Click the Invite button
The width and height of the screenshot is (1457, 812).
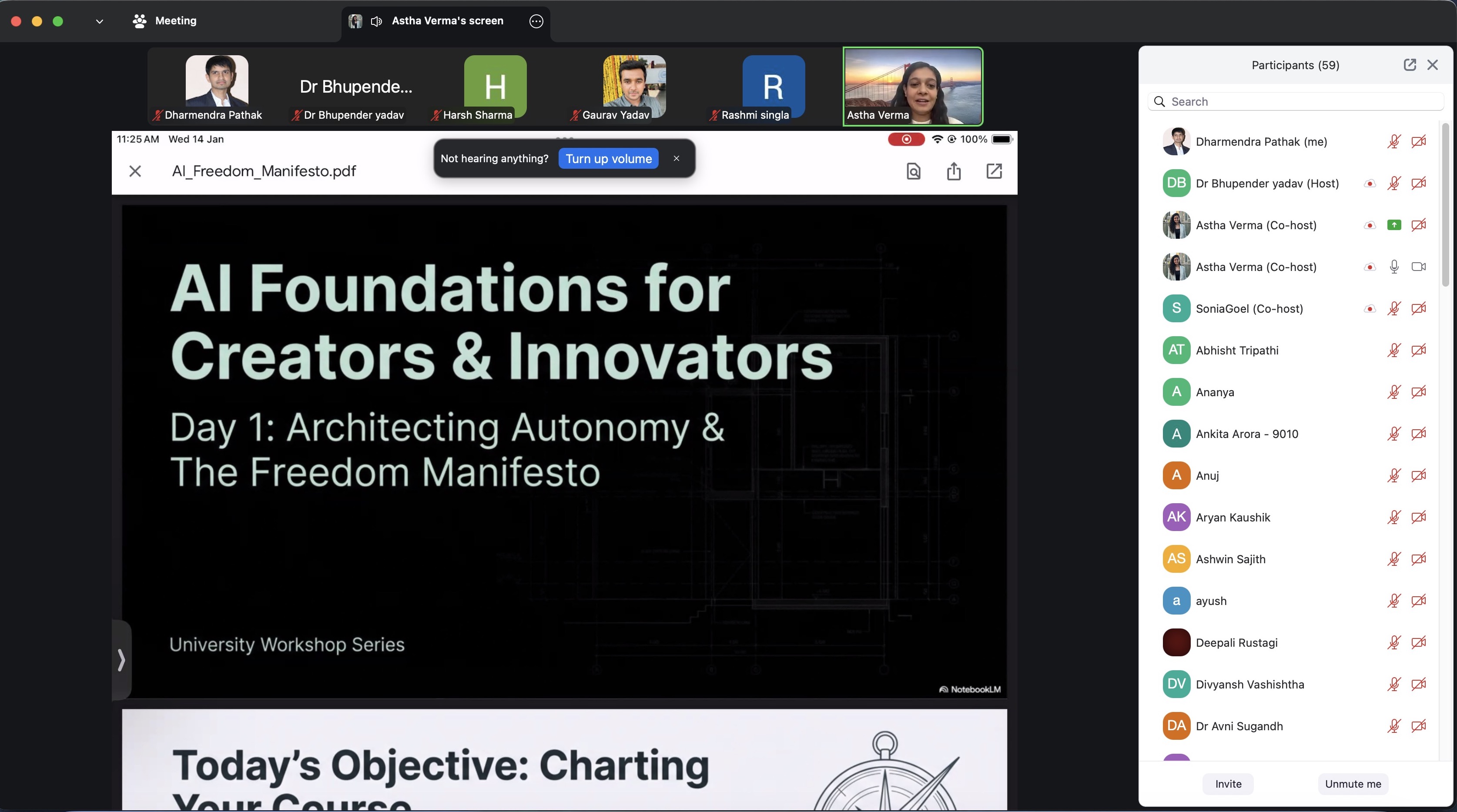1228,784
